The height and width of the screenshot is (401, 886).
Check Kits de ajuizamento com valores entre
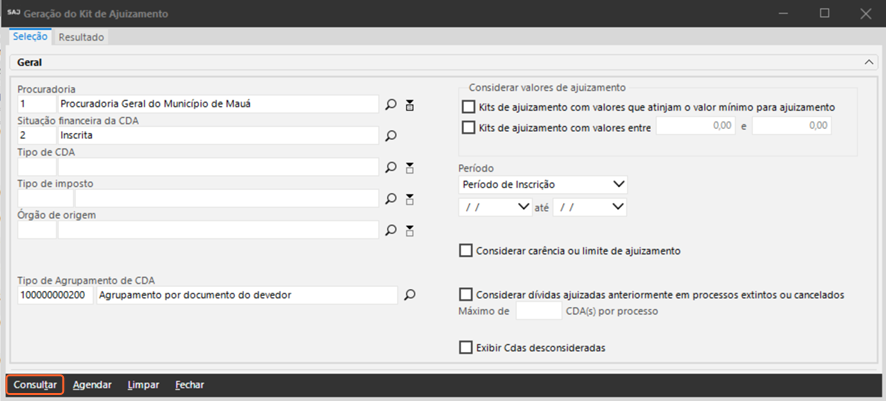pyautogui.click(x=467, y=127)
